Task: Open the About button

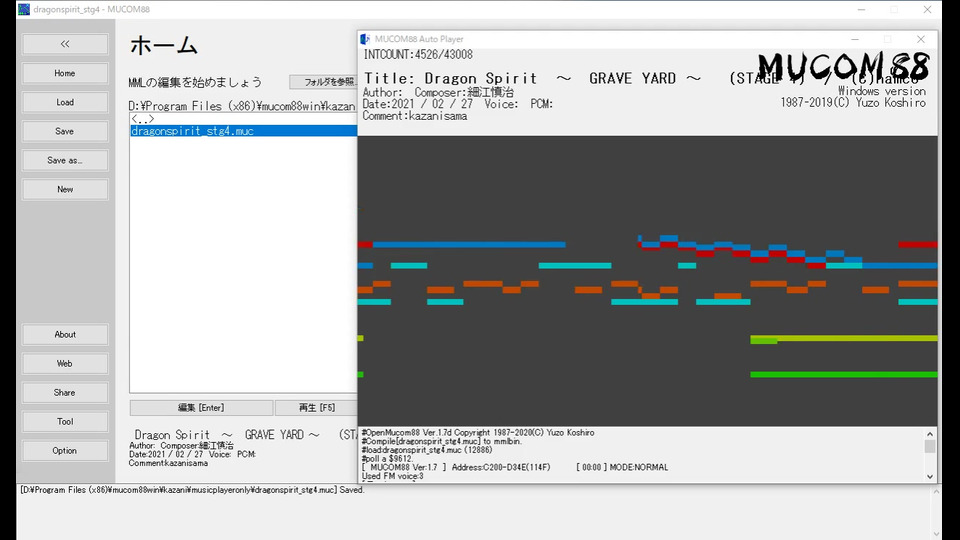Action: 65,334
